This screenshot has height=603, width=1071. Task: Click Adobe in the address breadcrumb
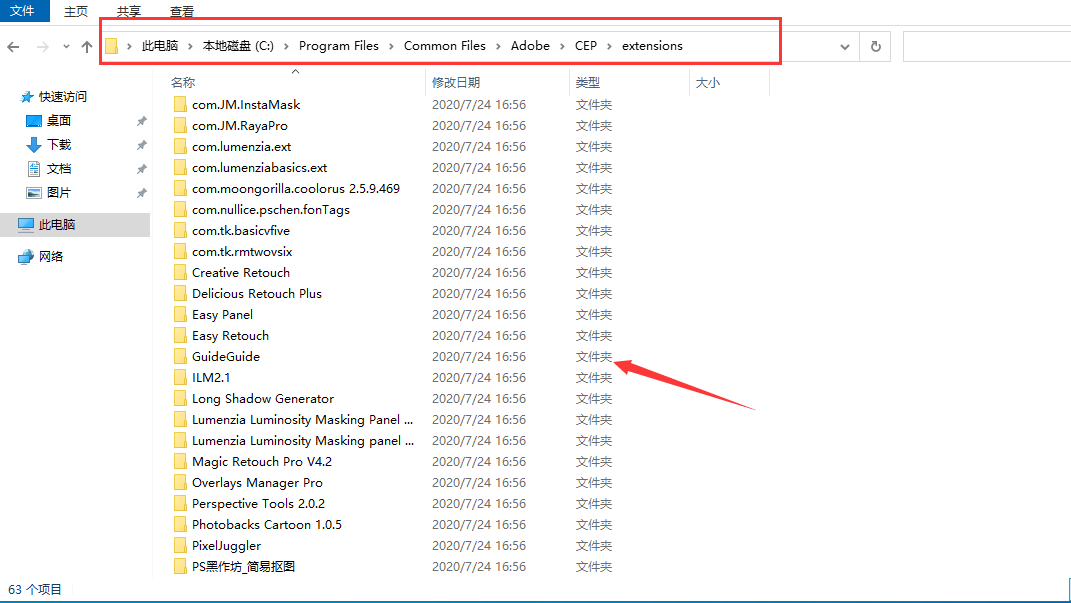coord(530,46)
